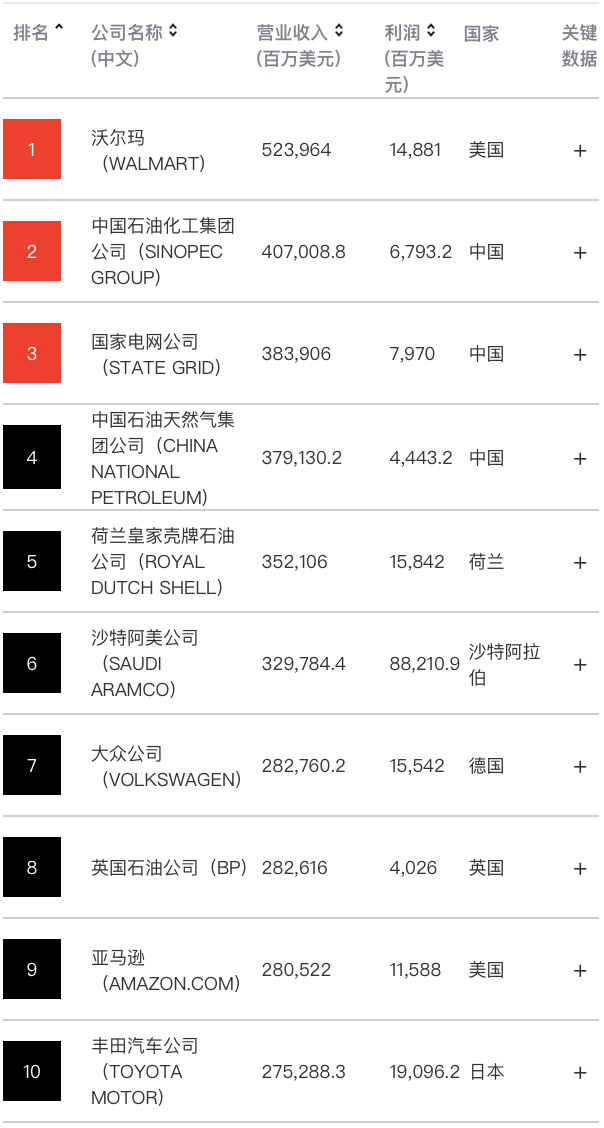Sort by 公司名称 column sort arrows
Viewport: 604px width, 1128px height.
click(173, 31)
